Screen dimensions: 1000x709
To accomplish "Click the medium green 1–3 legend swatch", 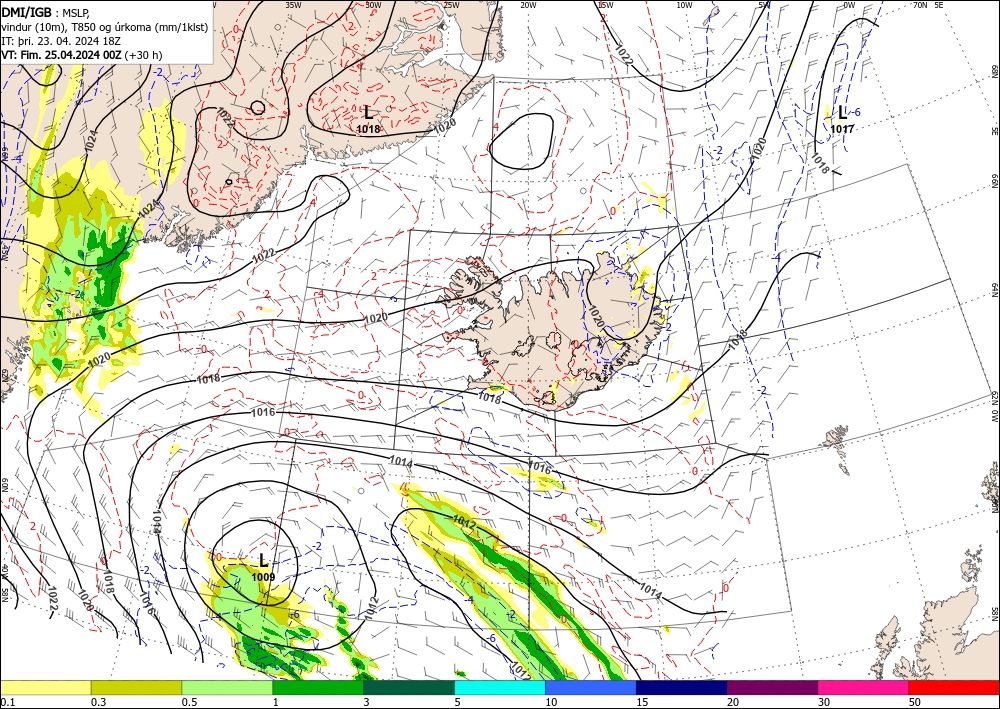I will tap(318, 687).
